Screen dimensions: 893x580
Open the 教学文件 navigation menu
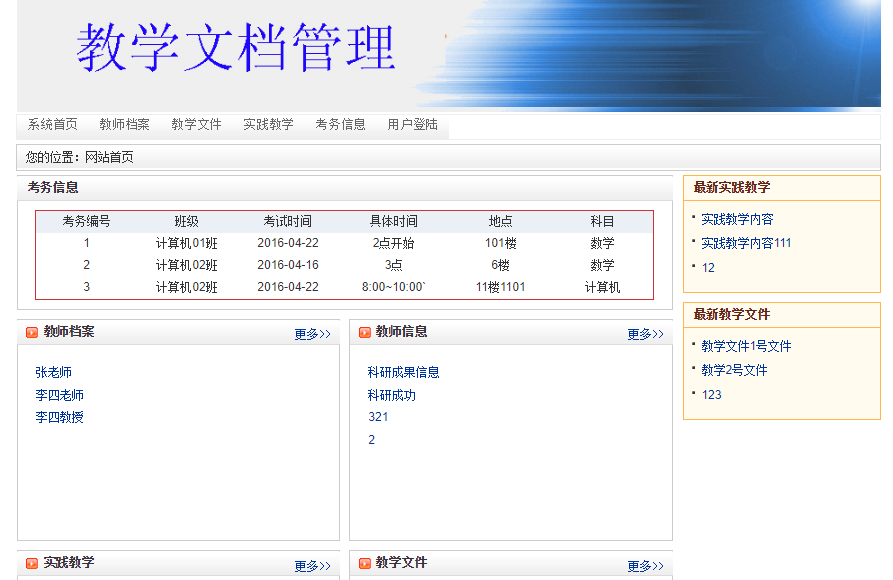[195, 125]
